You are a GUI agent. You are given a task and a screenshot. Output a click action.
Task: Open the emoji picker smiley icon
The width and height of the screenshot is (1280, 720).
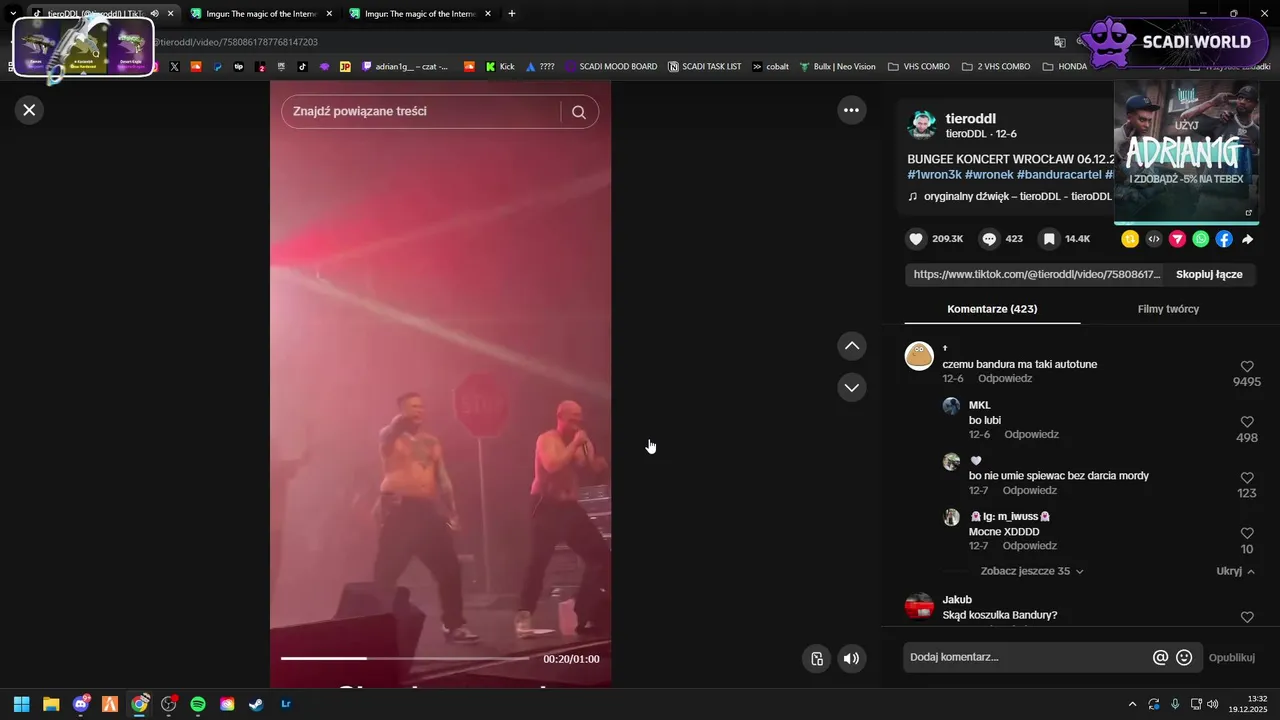coord(1184,658)
